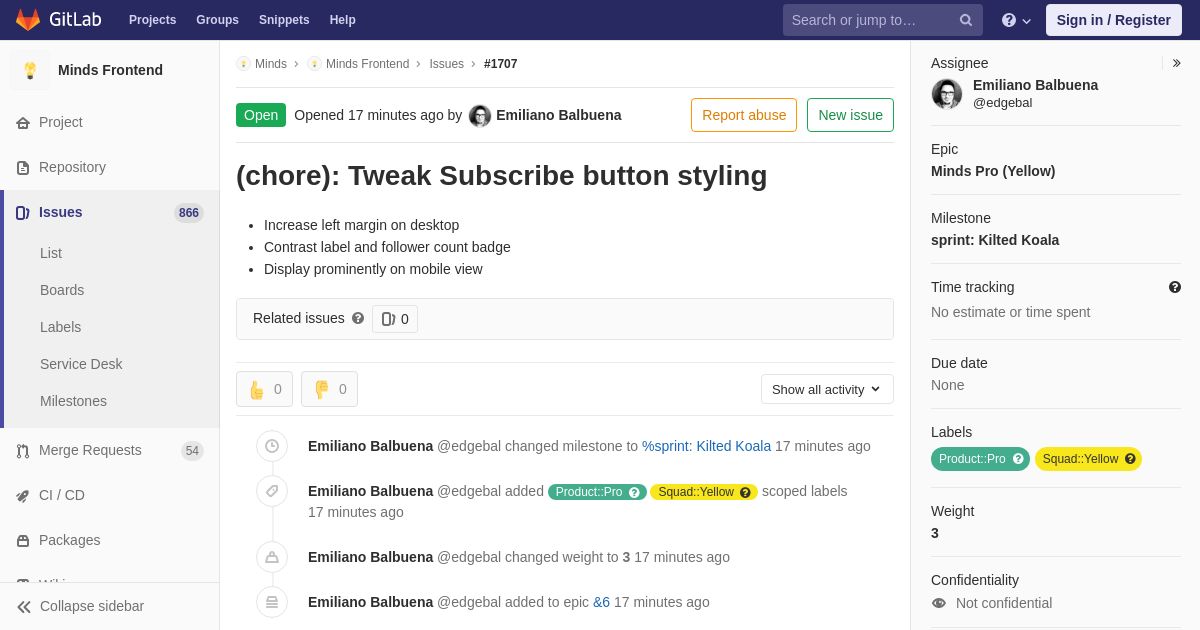Click the author name Emiliano Balbuena in the header
Viewport: 1200px width, 630px height.
(558, 115)
